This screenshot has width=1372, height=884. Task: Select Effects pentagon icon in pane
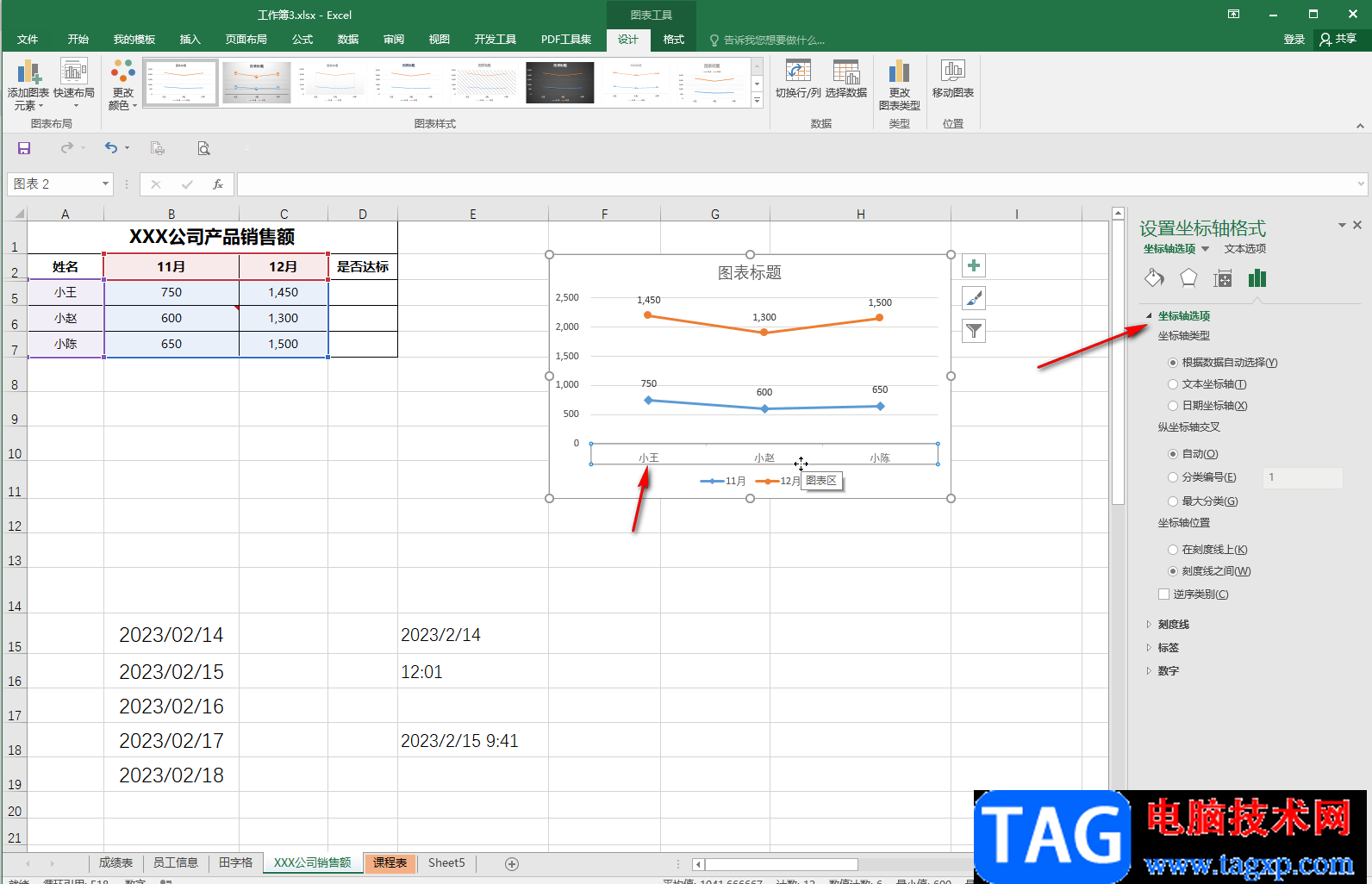pyautogui.click(x=1188, y=277)
